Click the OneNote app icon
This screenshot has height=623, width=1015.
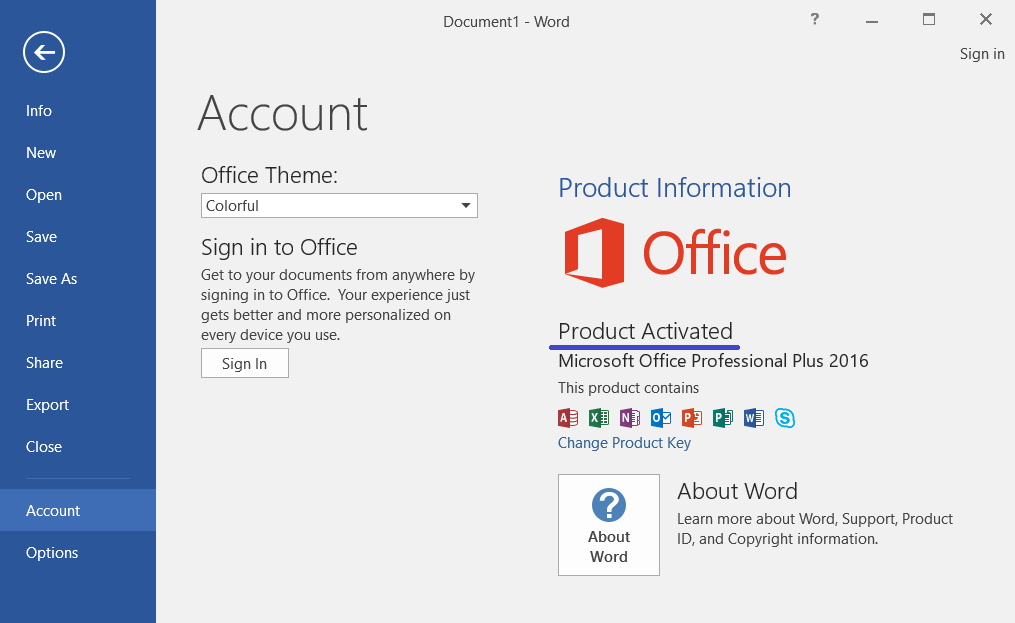[x=630, y=418]
